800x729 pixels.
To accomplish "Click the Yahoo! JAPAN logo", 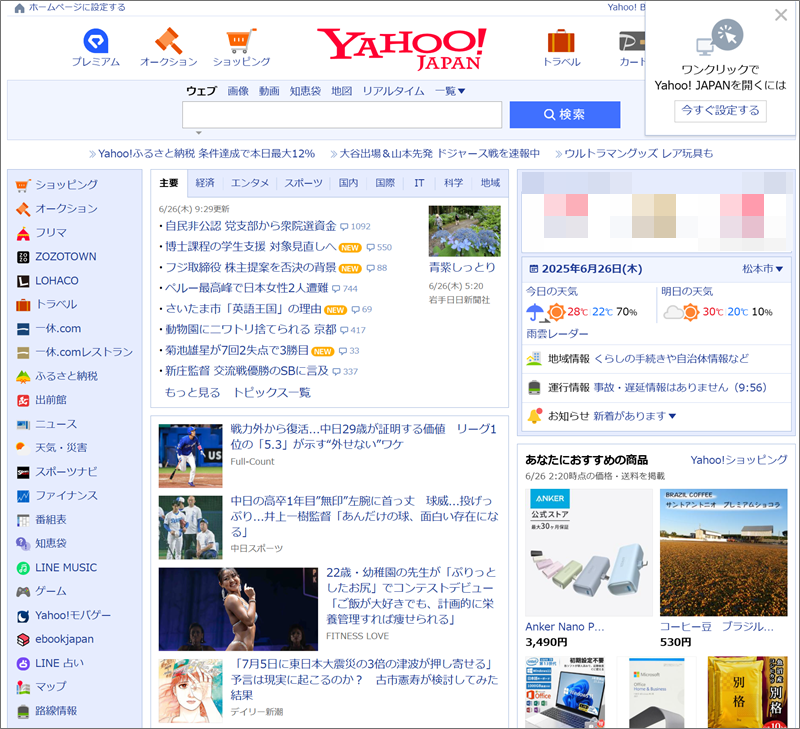I will coord(402,48).
